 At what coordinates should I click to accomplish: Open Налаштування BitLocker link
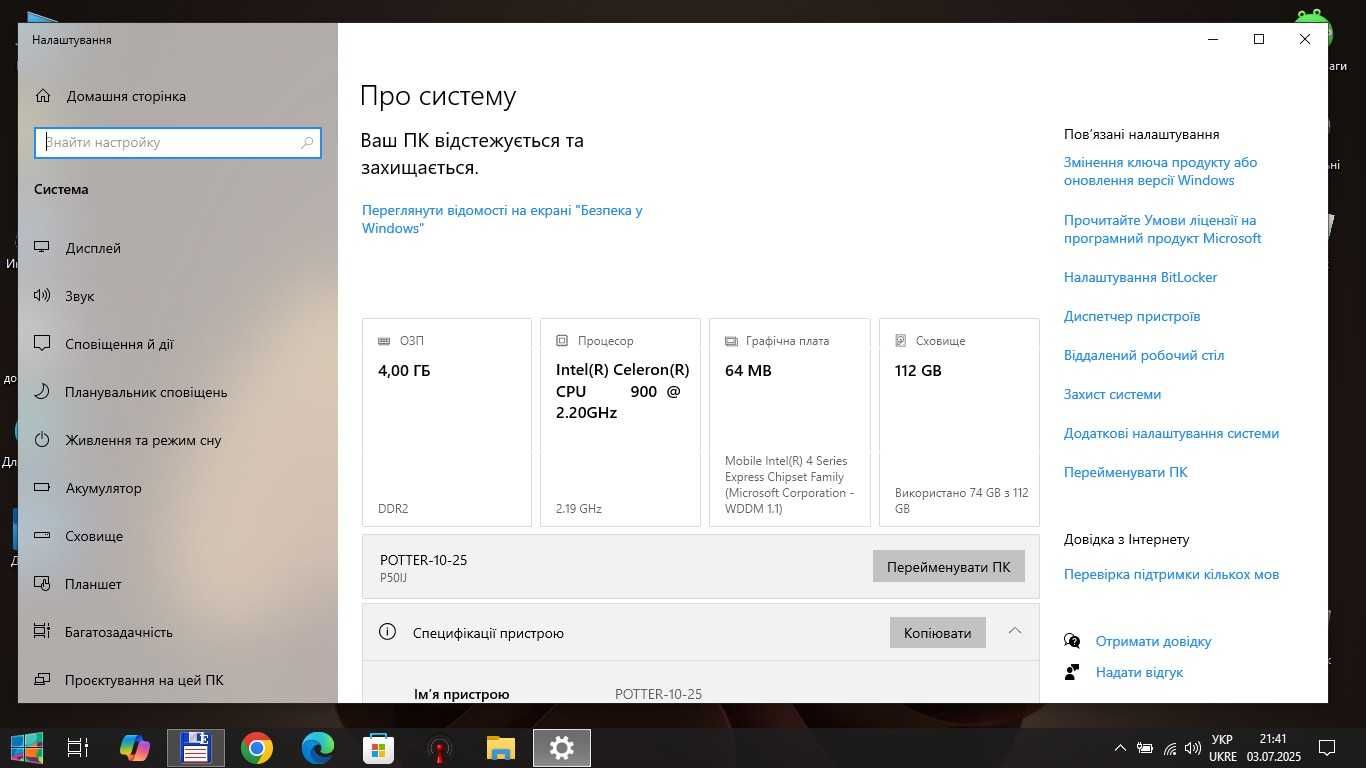pos(1140,277)
